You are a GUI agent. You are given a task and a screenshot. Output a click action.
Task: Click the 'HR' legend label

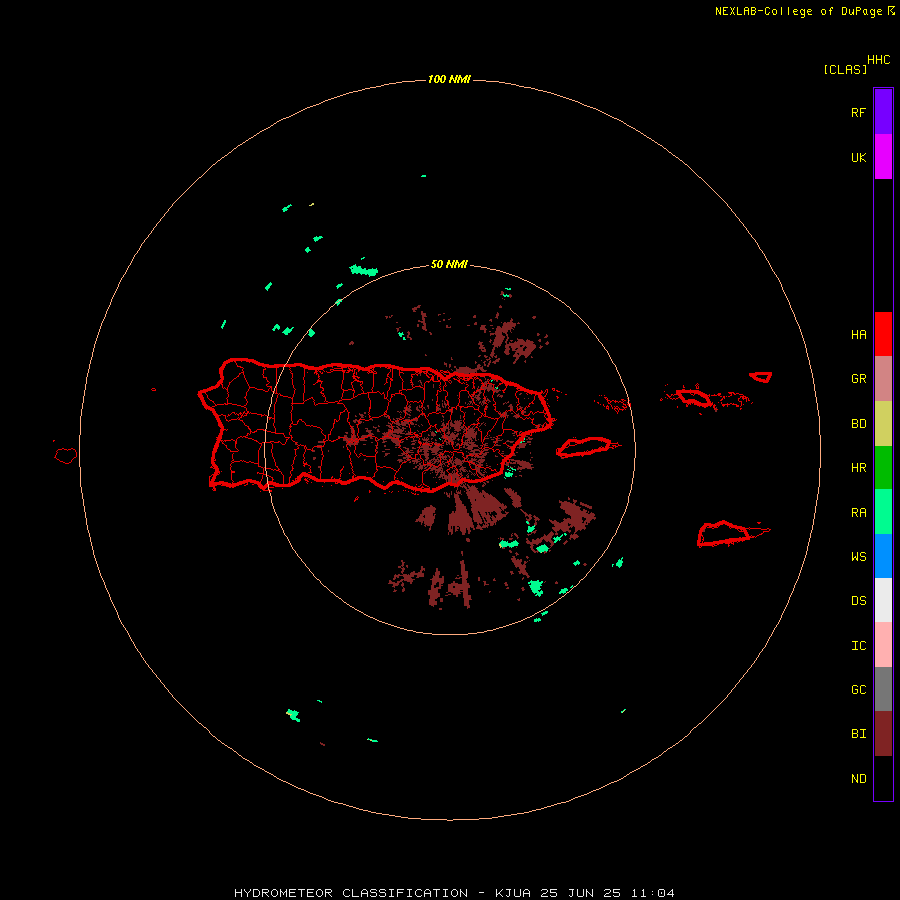858,468
